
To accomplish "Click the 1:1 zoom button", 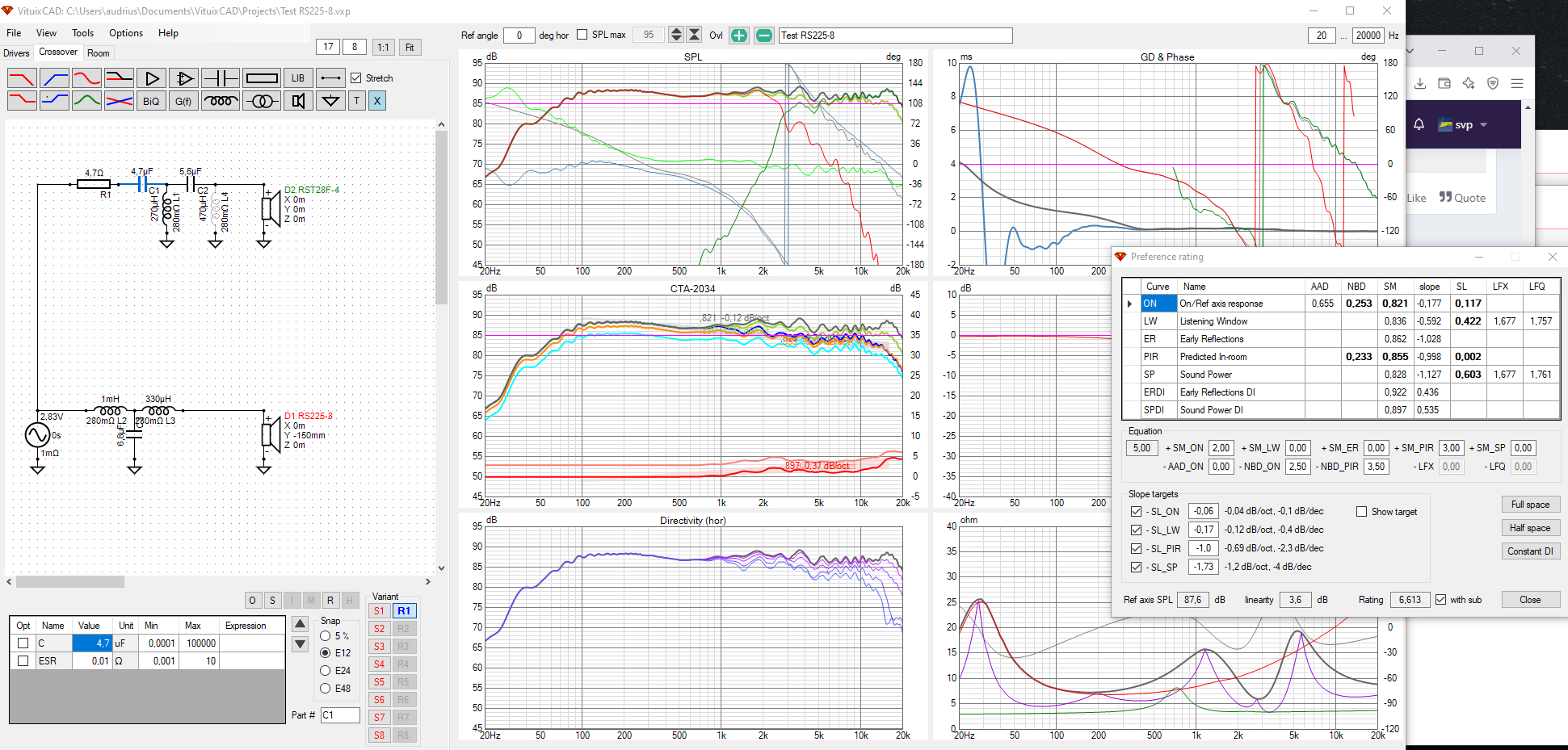I will point(383,47).
